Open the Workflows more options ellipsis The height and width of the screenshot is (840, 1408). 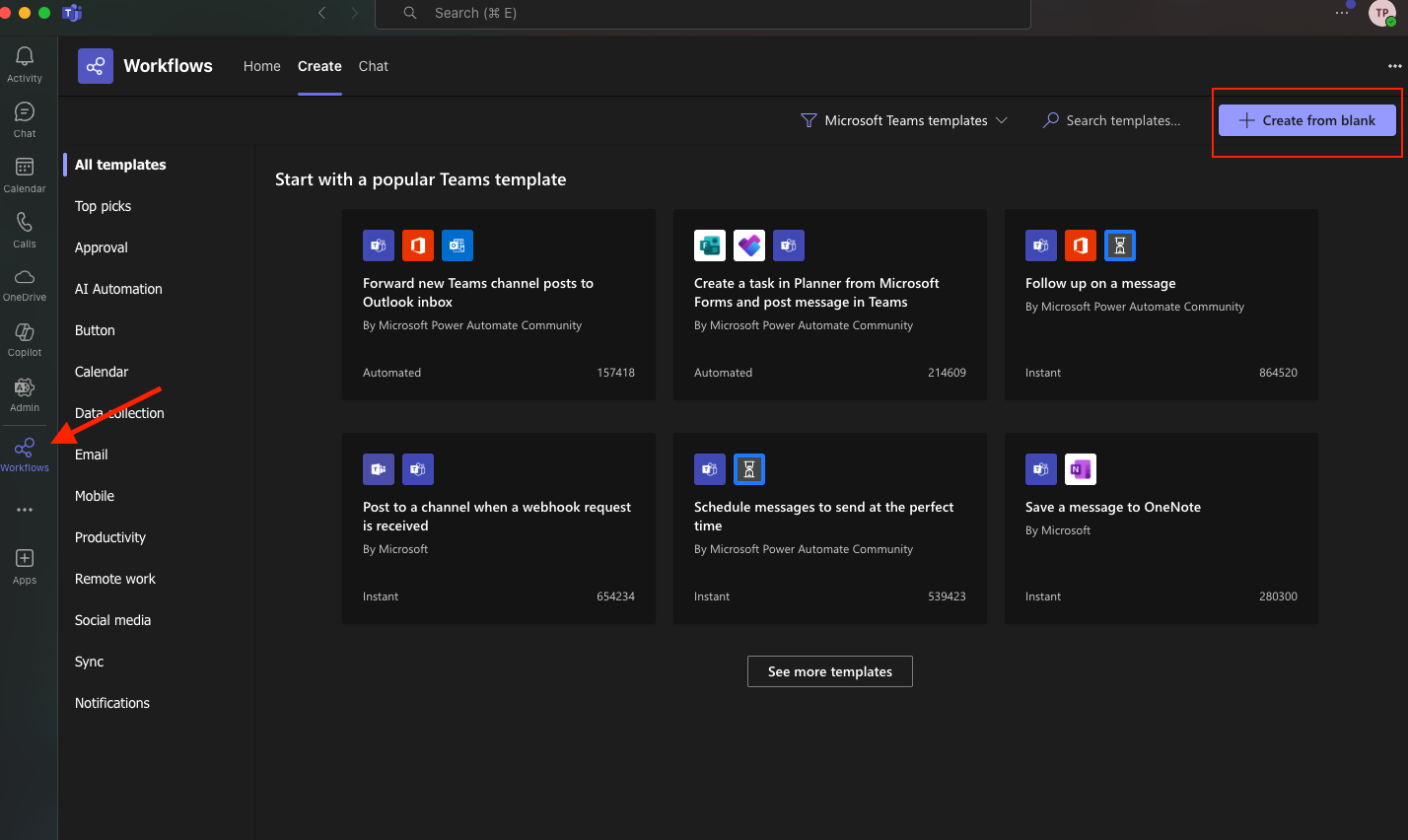pyautogui.click(x=1394, y=66)
